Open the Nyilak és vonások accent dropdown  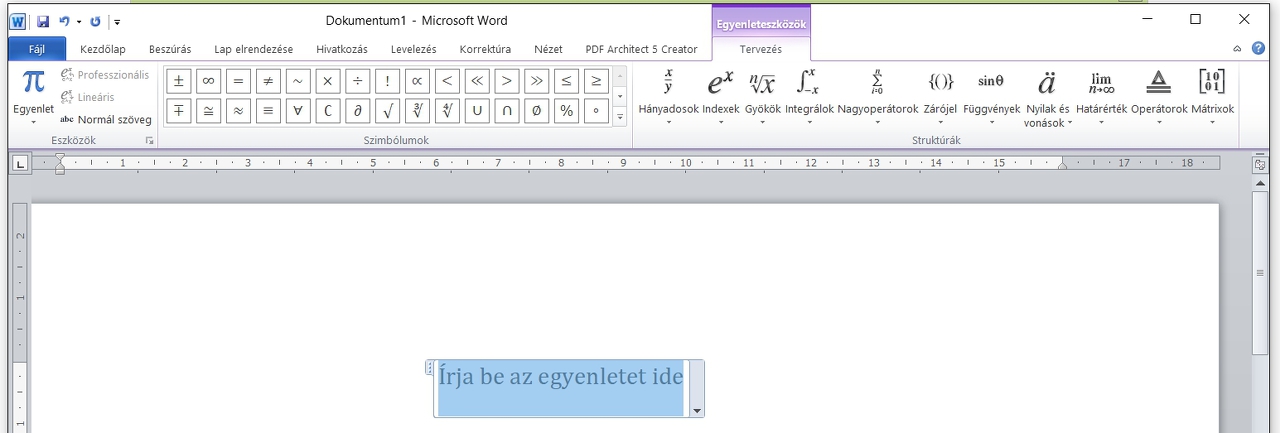tap(1047, 96)
